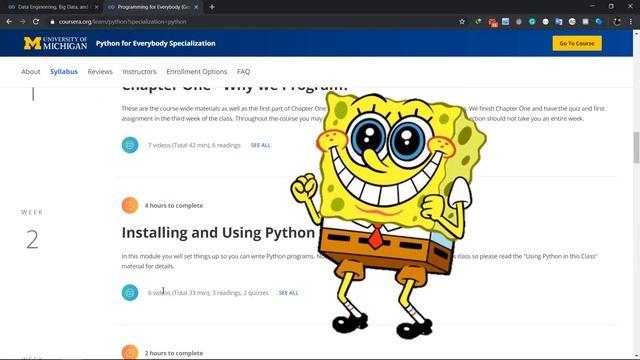Click the orange clock beside 4 hours
Viewport: 640px width, 360px height.
tap(130, 205)
